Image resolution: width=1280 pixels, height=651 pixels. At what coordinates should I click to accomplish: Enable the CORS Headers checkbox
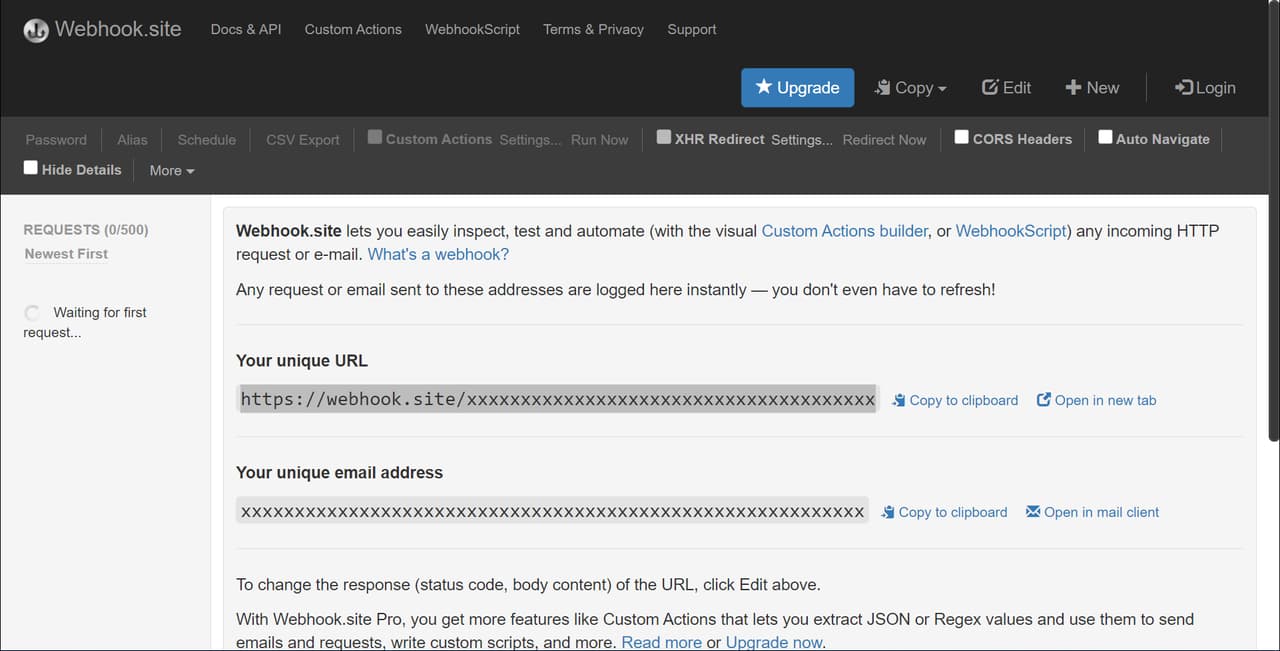click(x=961, y=137)
